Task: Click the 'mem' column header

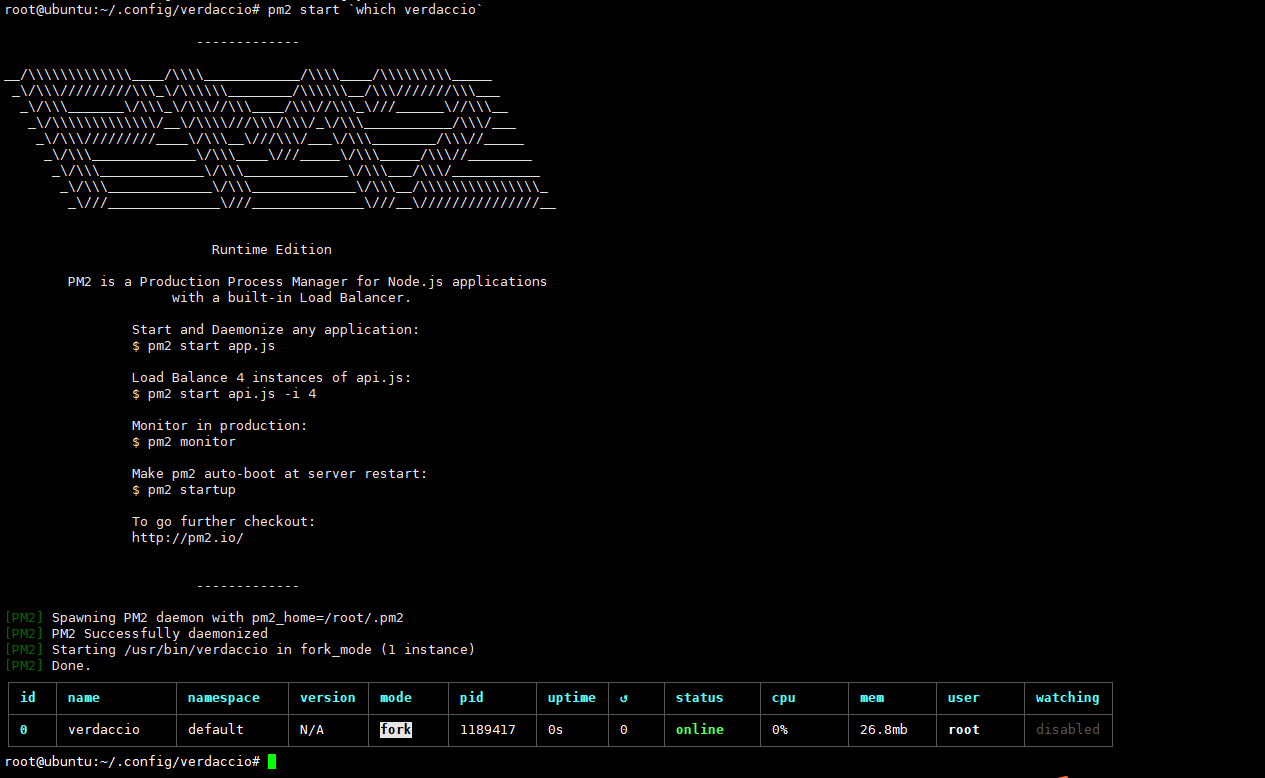Action: tap(872, 698)
